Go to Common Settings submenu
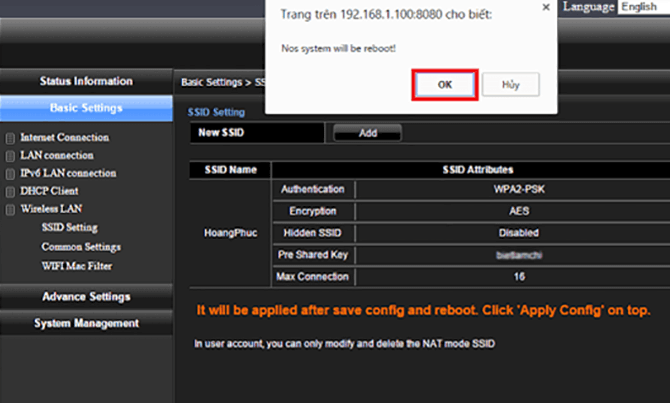 pos(81,247)
